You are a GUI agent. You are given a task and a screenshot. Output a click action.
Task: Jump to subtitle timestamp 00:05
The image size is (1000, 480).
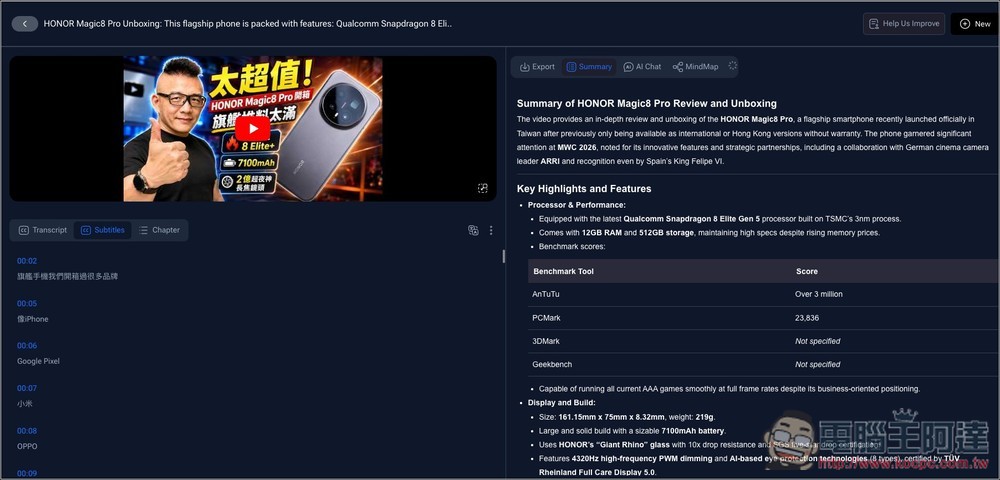point(27,303)
